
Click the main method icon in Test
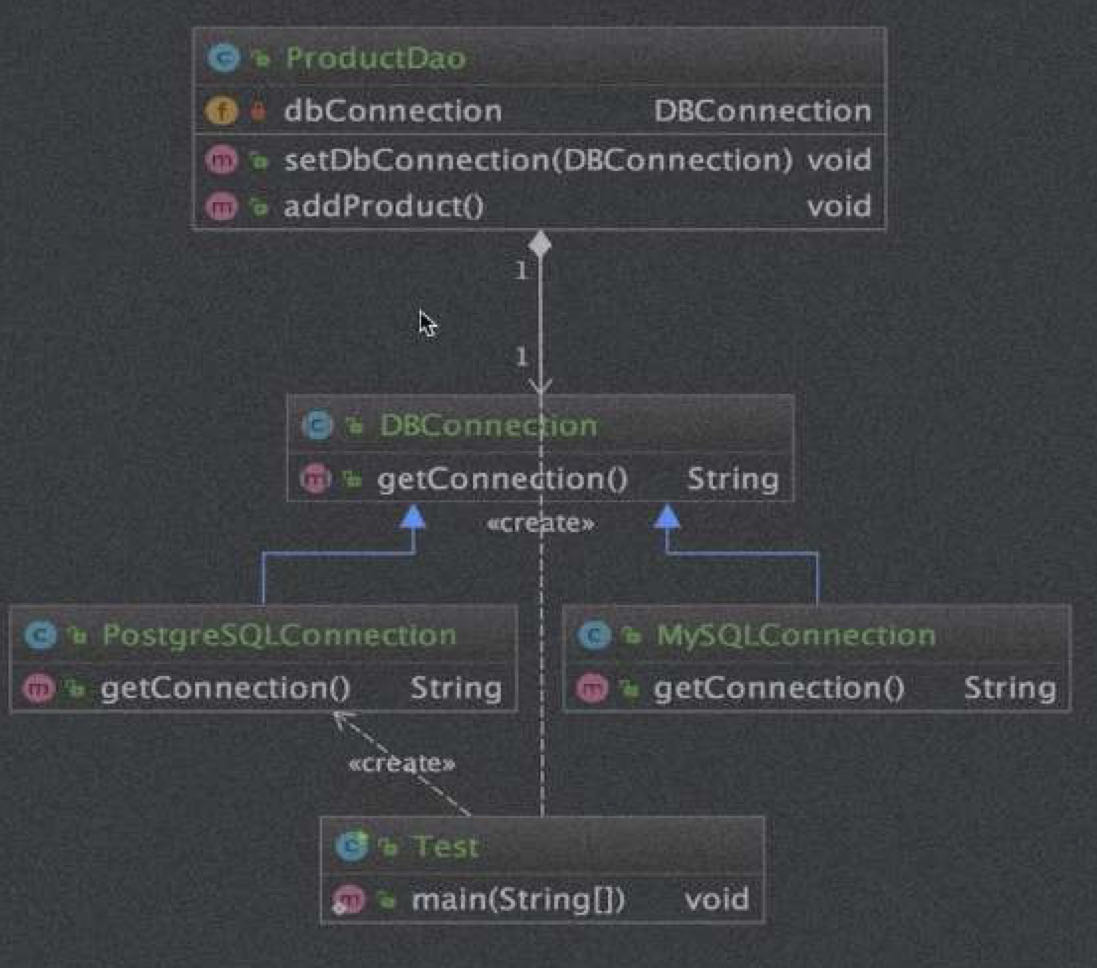349,899
